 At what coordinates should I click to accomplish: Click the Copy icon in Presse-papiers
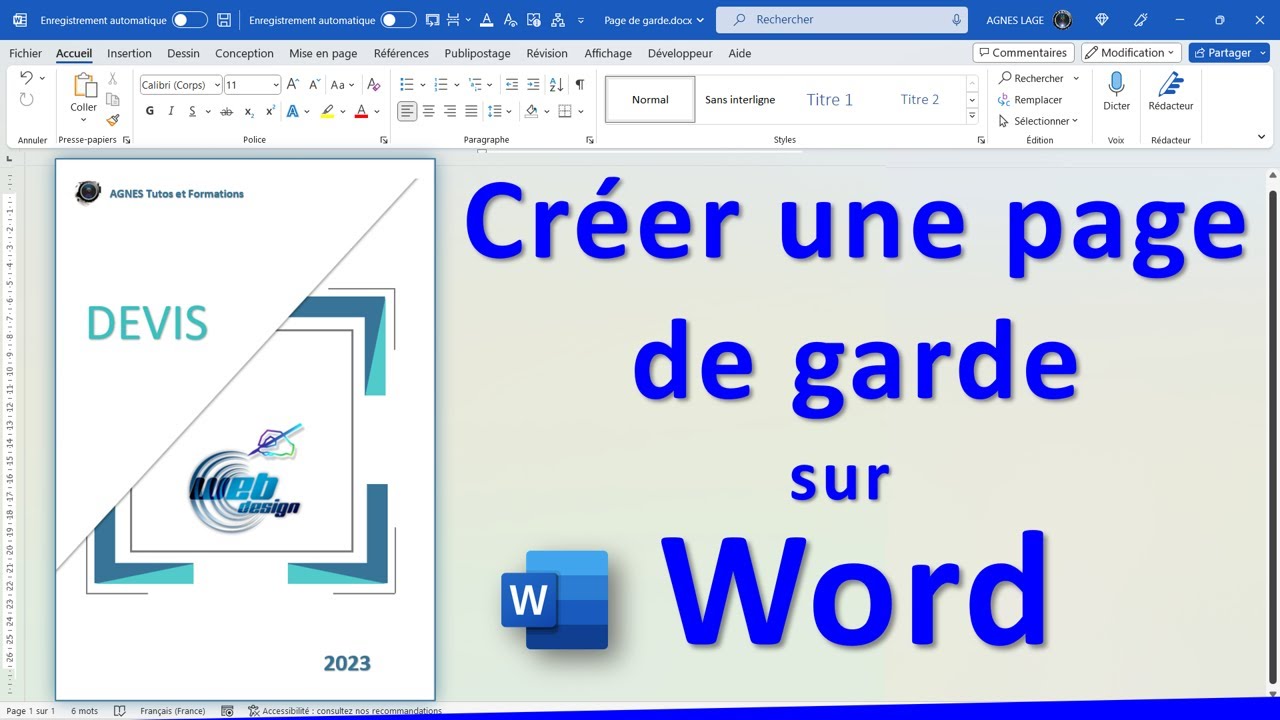pyautogui.click(x=113, y=99)
